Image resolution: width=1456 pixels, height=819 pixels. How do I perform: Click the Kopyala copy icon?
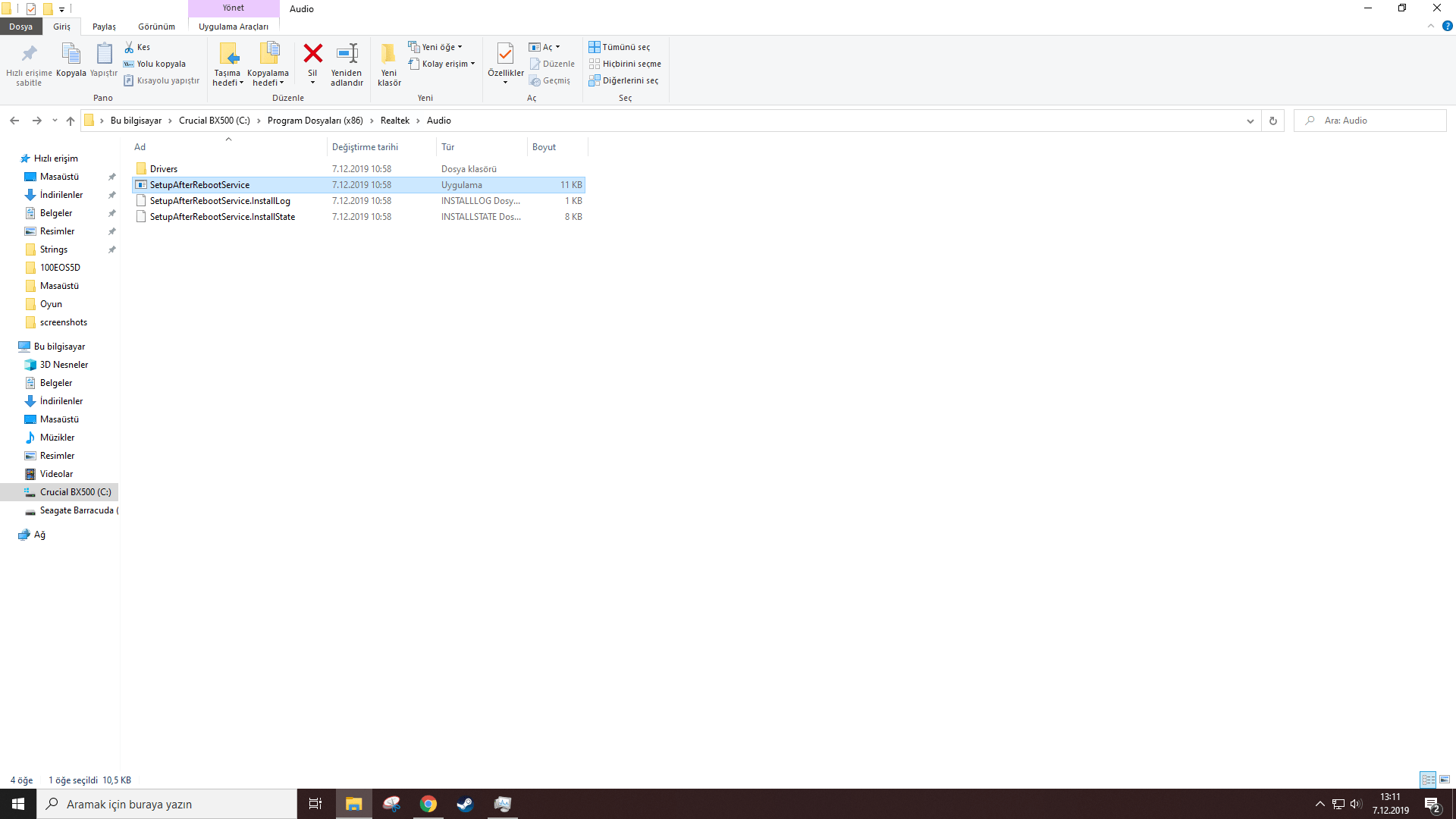[71, 54]
